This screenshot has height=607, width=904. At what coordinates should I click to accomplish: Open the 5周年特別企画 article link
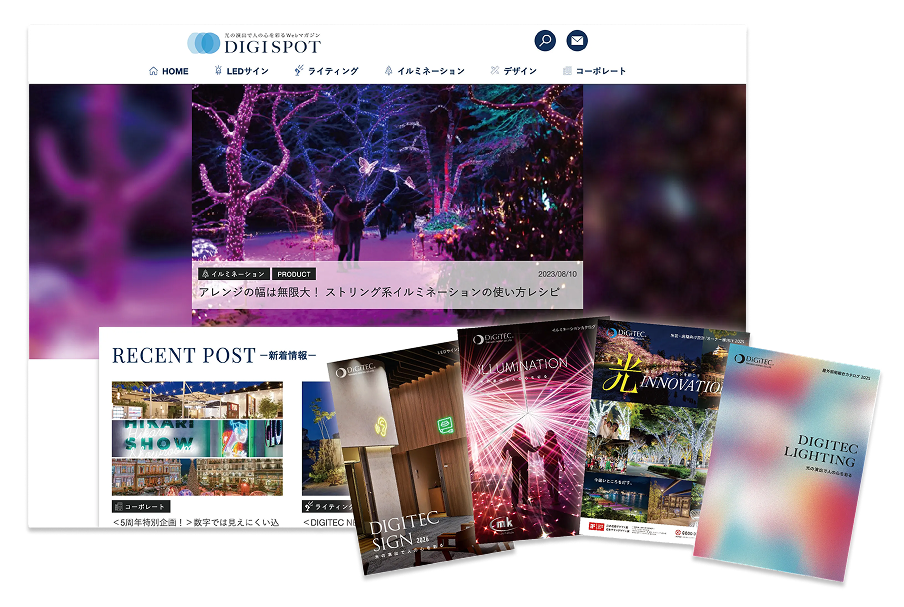pos(196,522)
